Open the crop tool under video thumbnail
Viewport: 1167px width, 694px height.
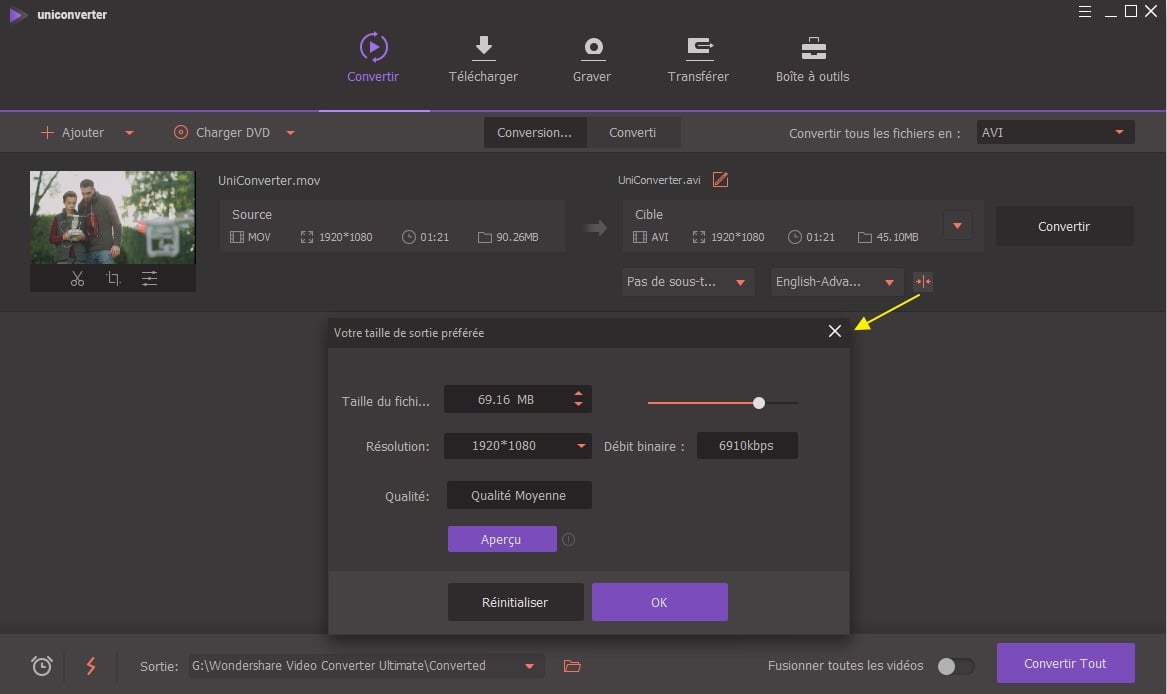(x=113, y=279)
